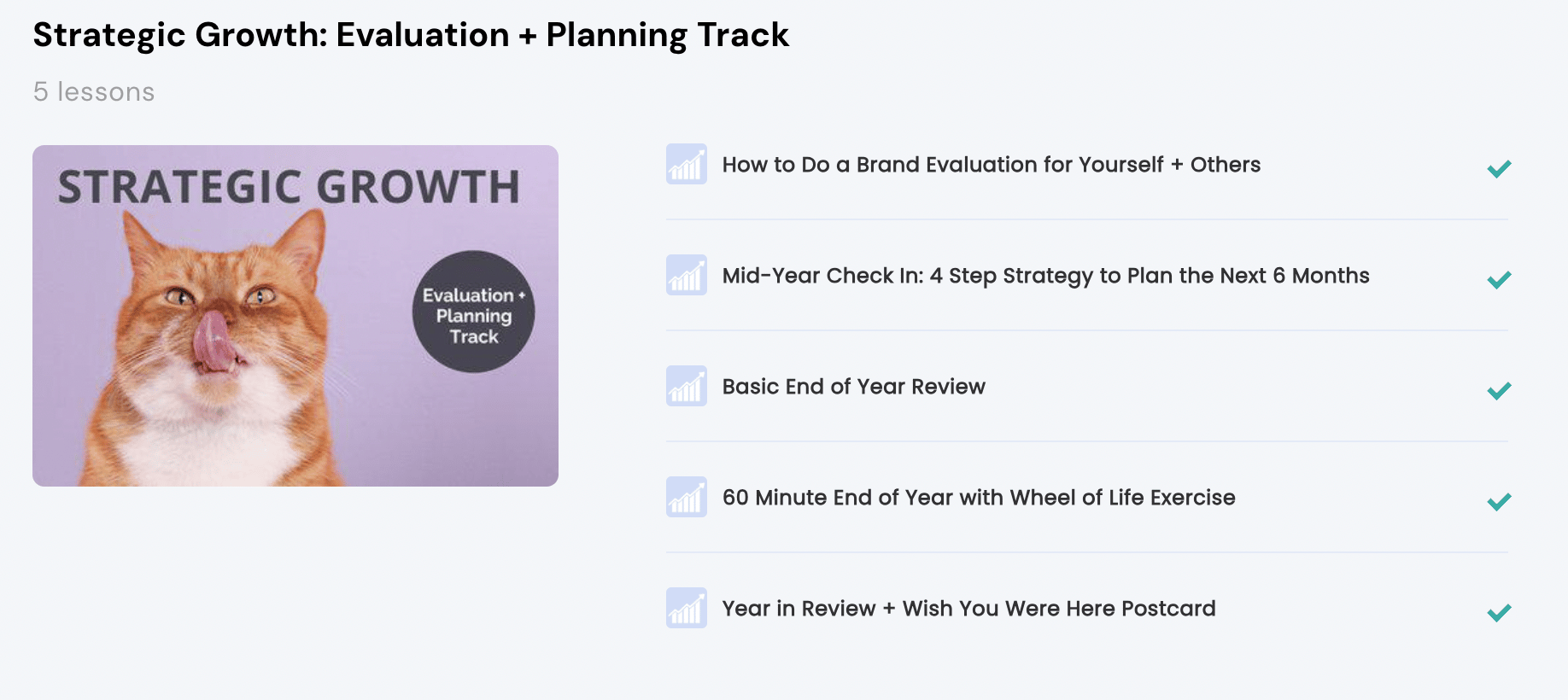Open How to Do a Brand Evaluation lesson
The width and height of the screenshot is (1568, 700).
tap(992, 165)
